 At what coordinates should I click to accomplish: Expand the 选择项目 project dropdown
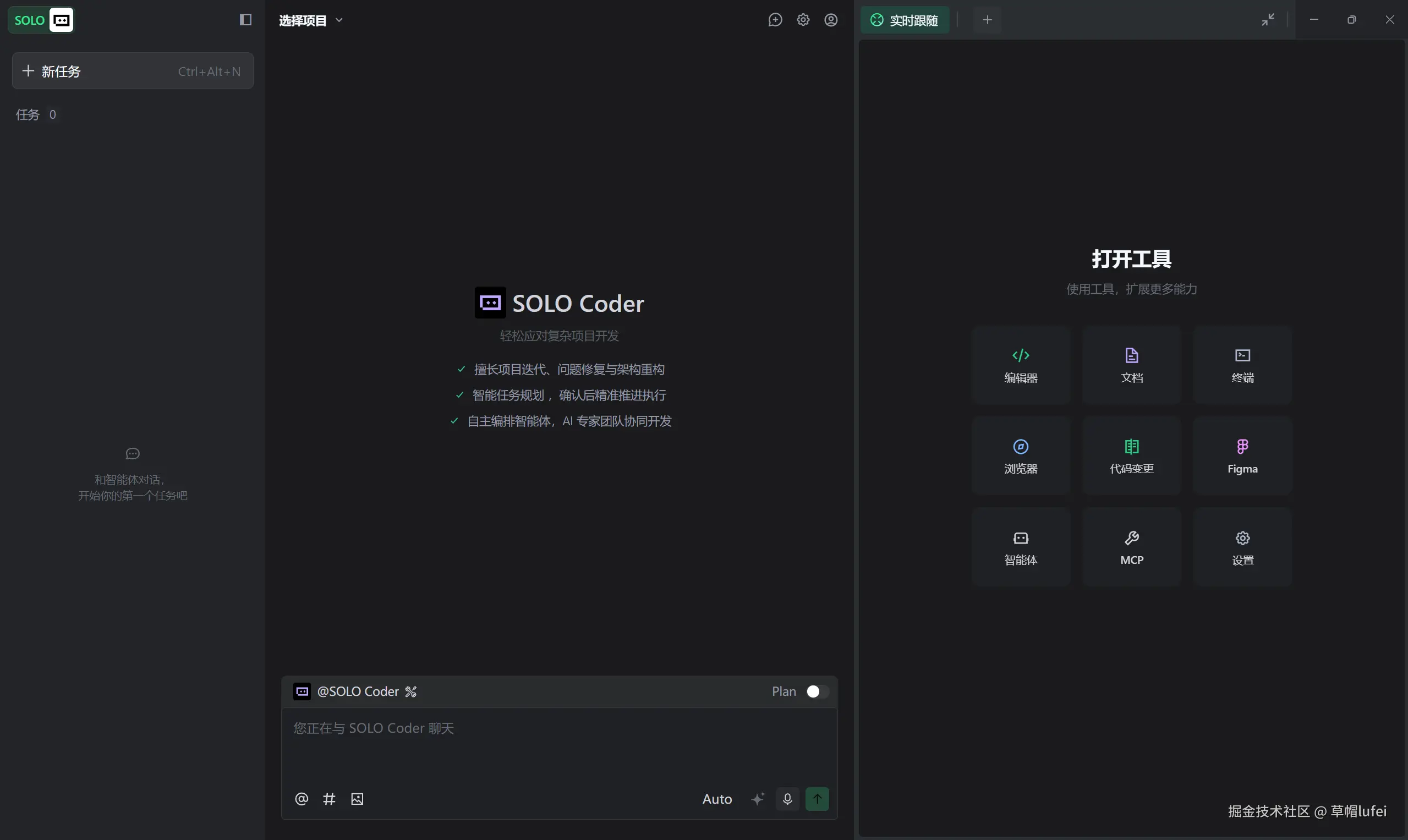click(x=310, y=20)
